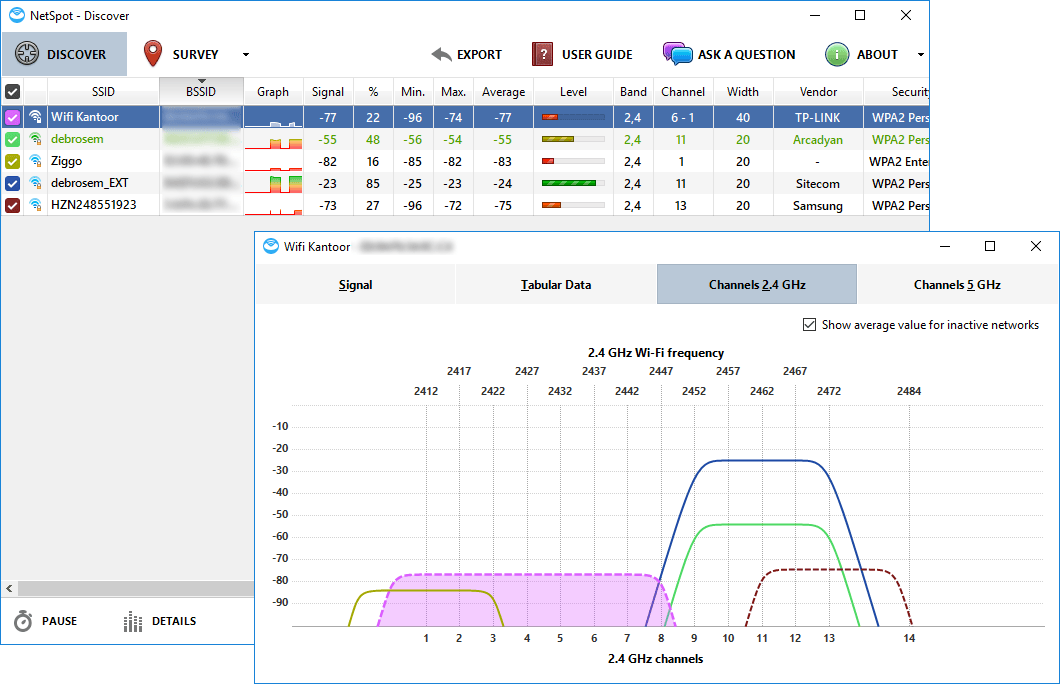Click the About info icon
Screen dimensions: 1060x684
[837, 54]
